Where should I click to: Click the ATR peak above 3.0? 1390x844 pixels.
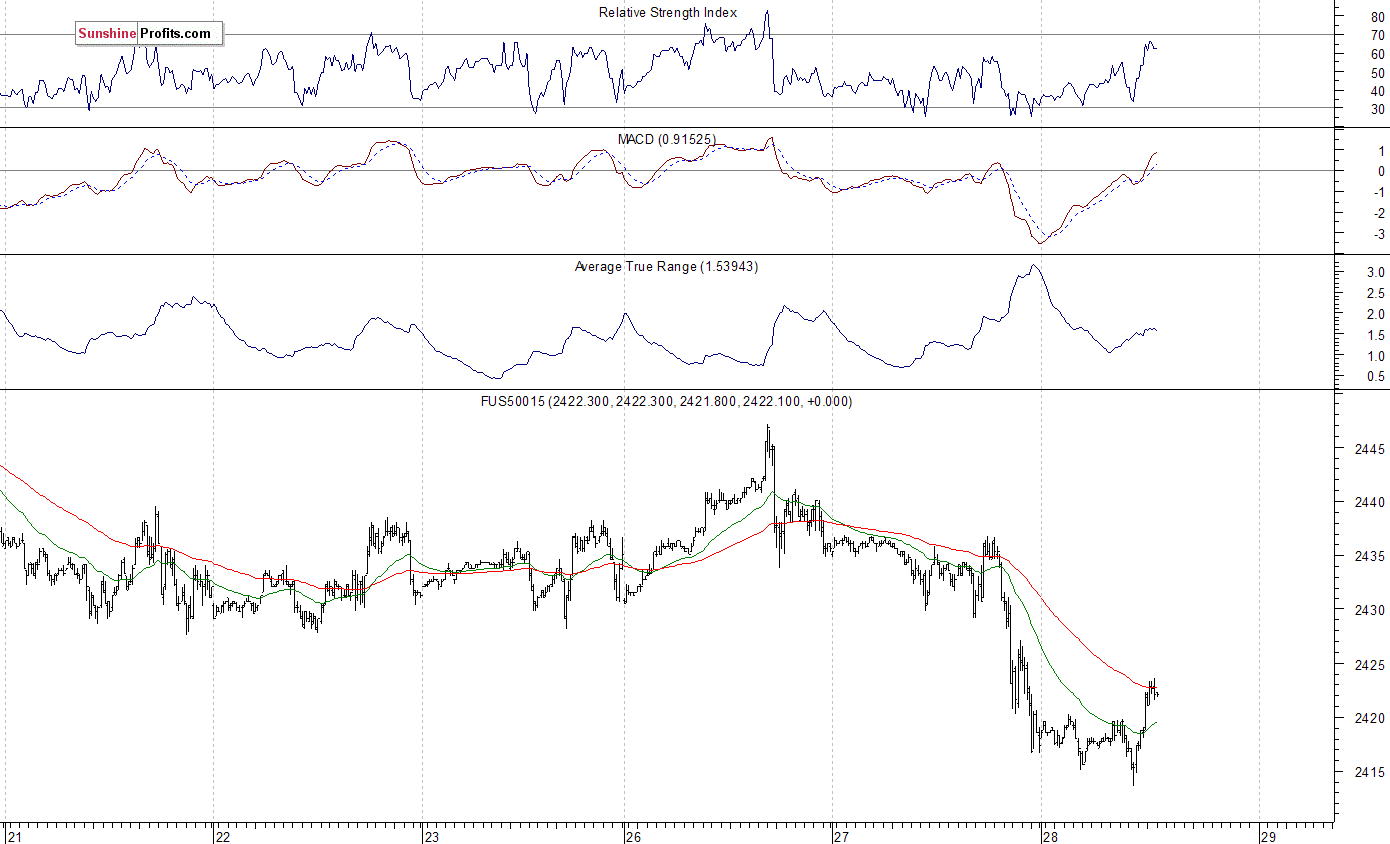[1034, 266]
